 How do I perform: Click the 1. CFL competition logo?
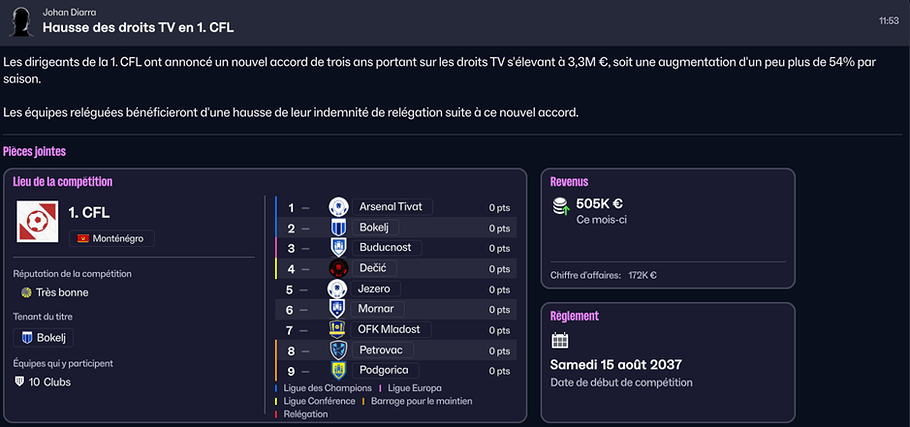coord(38,221)
